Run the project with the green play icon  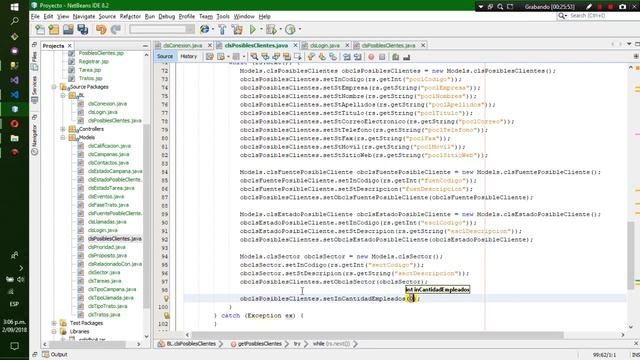253,29
